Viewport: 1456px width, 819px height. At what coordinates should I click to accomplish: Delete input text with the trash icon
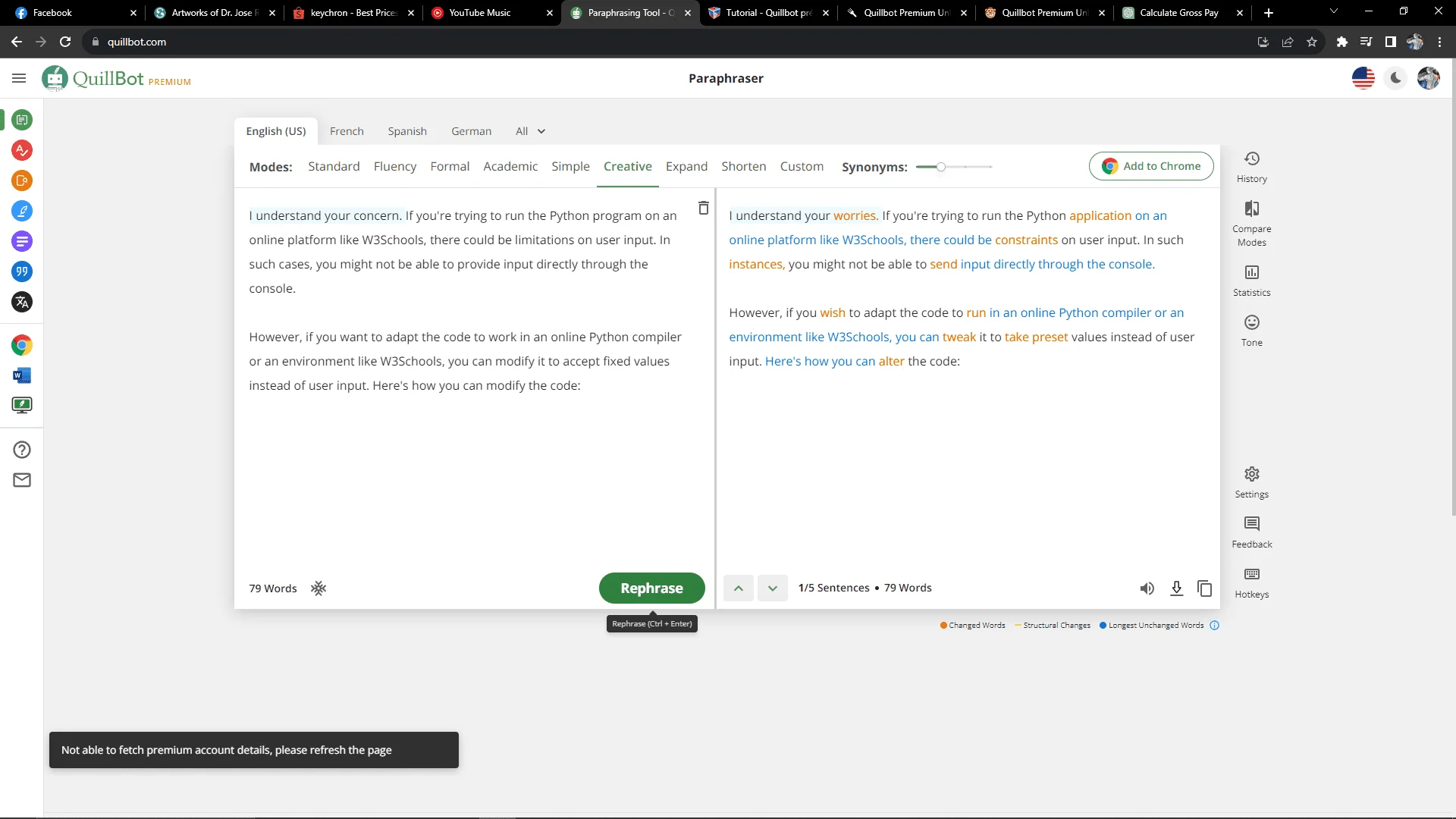point(703,208)
